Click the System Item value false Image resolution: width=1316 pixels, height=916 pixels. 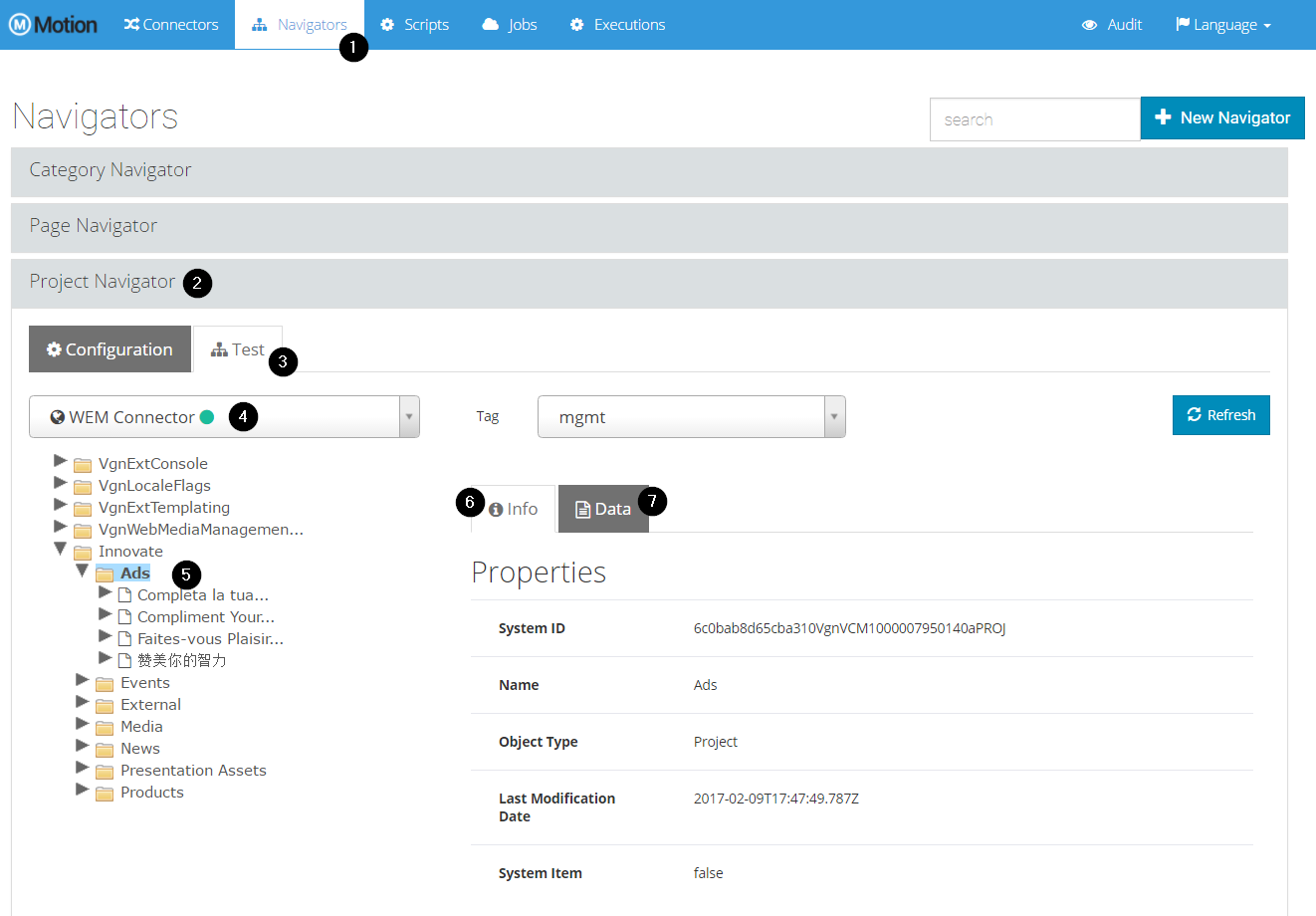709,873
